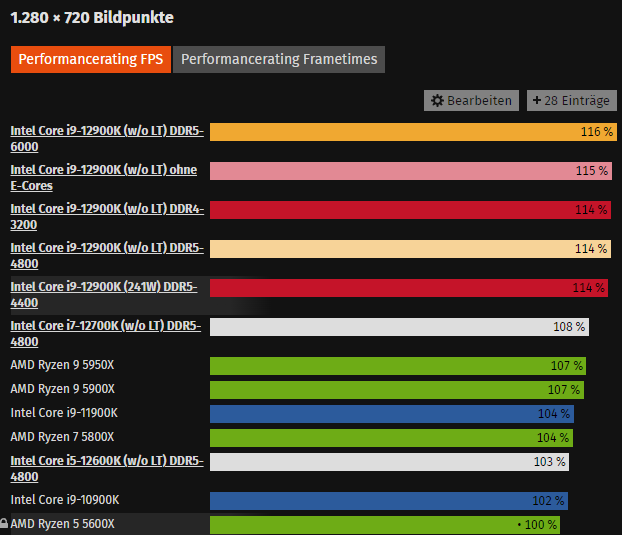The image size is (622, 535).
Task: Click the red 114 % DDR4-3200 bar
Action: pos(411,210)
